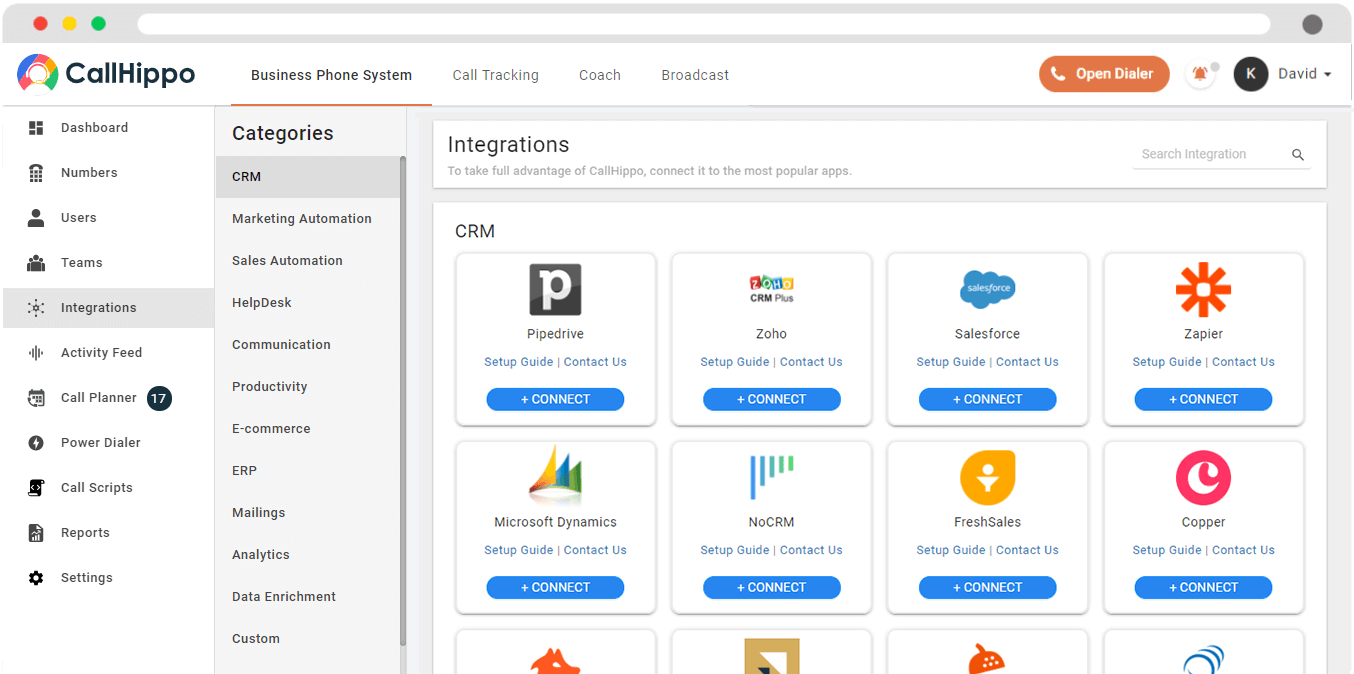Screen dimensions: 1354x674
Task: Click the Call Planner calendar icon
Action: click(36, 398)
